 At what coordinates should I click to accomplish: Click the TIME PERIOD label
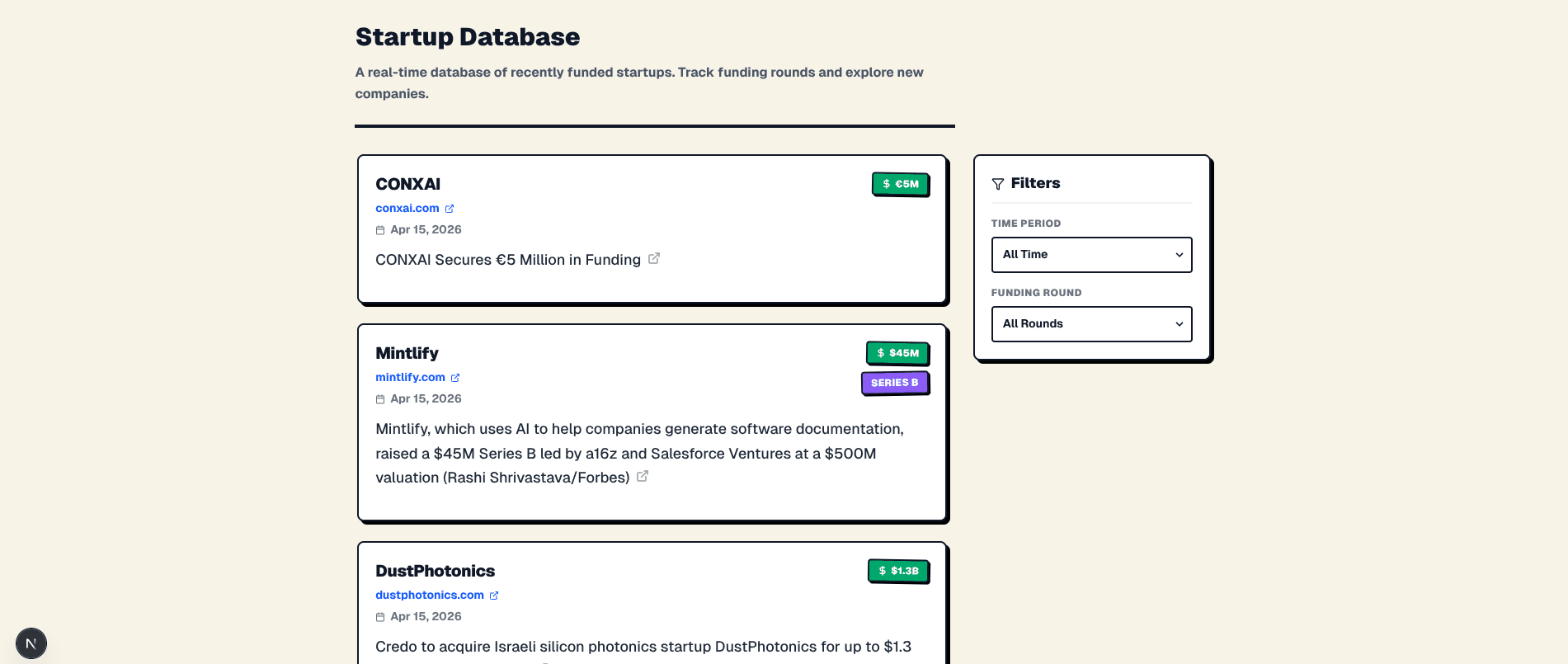(1026, 224)
